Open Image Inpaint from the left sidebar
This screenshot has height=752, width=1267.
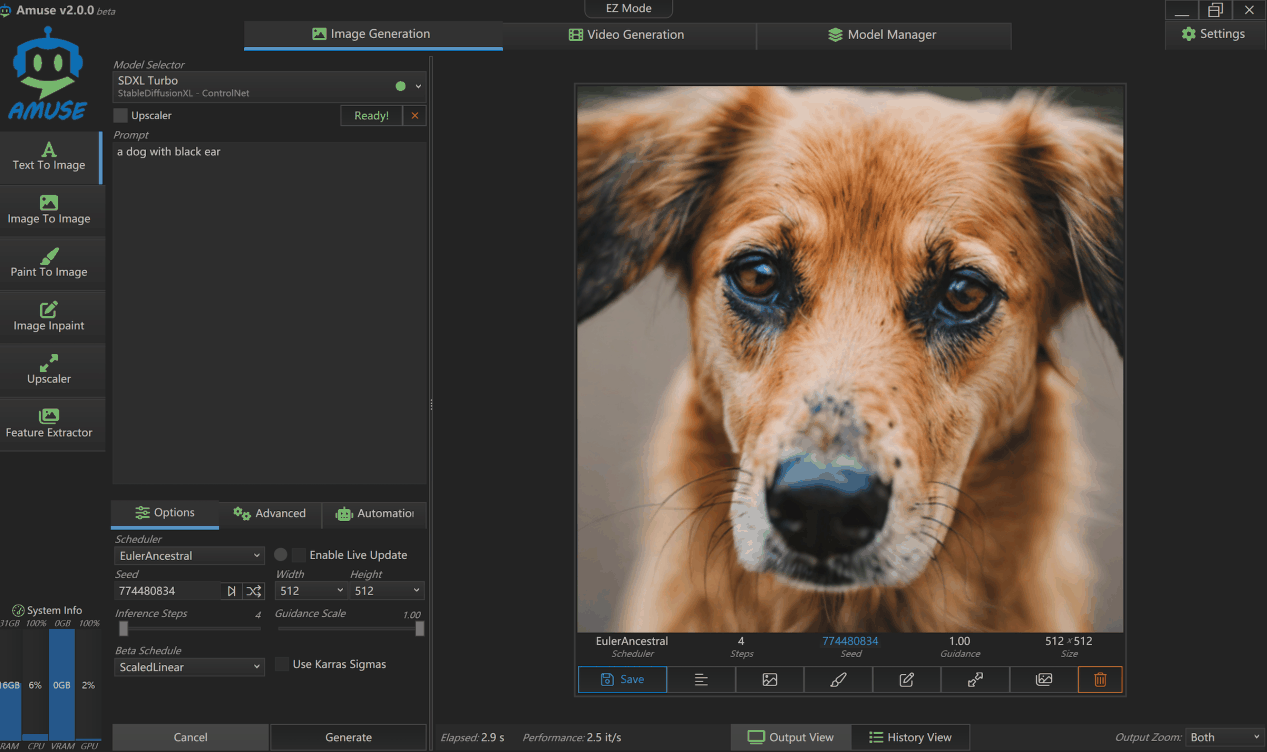(x=49, y=316)
